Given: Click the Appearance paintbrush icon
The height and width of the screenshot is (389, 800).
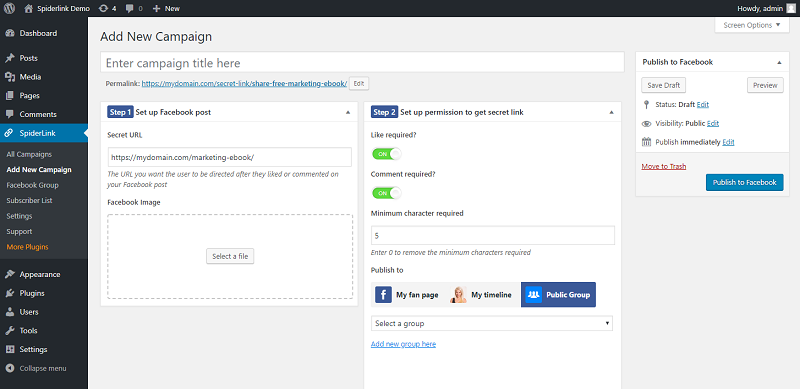Looking at the screenshot, I should coord(10,274).
